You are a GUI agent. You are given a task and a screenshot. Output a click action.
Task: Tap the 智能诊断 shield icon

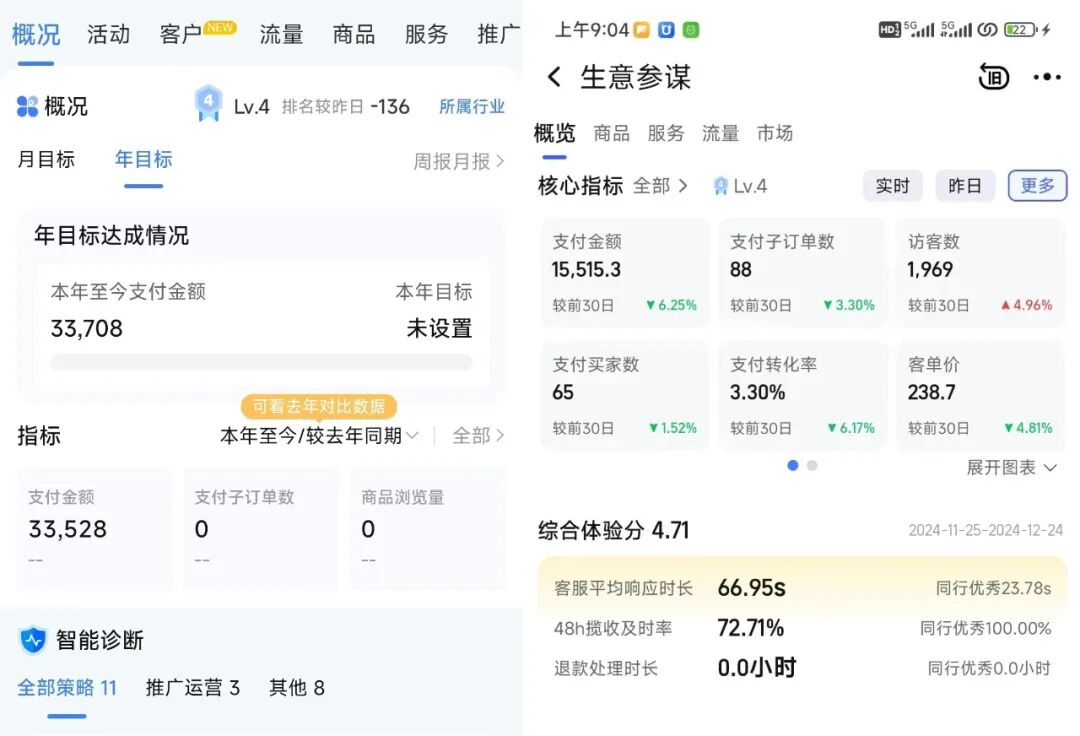32,640
